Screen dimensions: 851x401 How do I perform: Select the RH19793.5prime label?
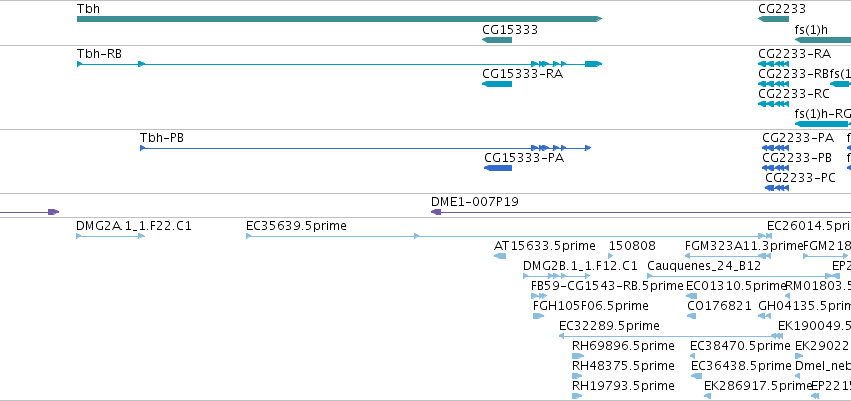click(x=624, y=386)
